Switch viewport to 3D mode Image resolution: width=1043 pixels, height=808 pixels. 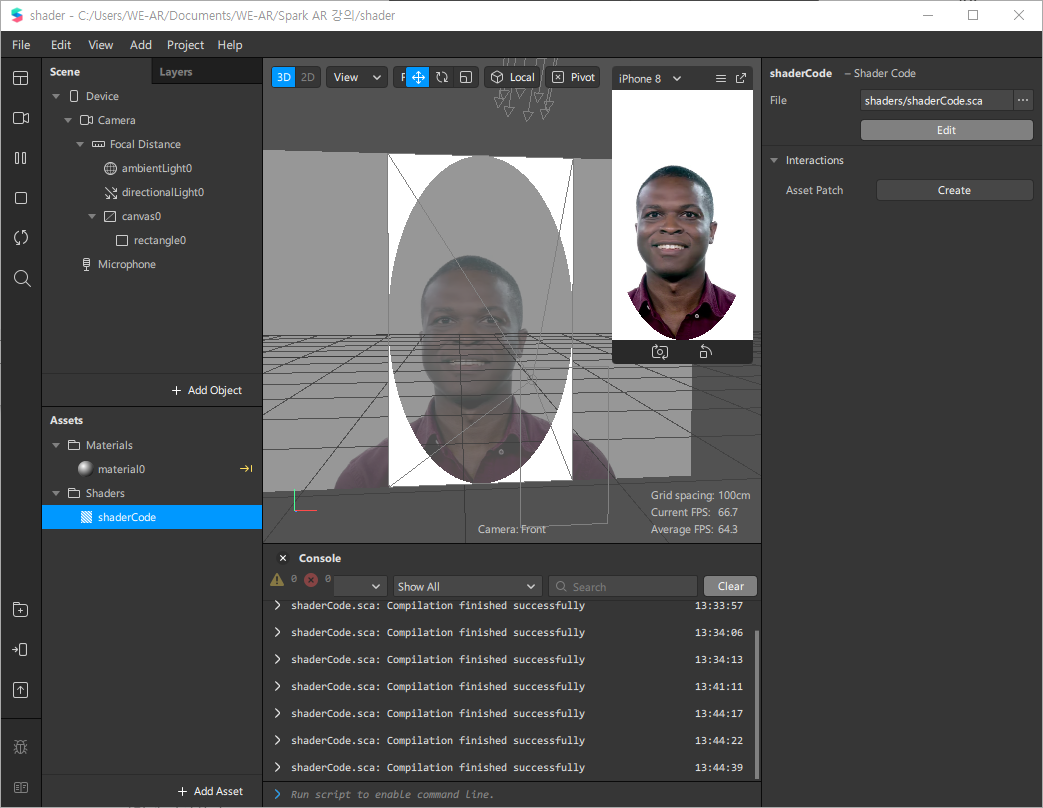click(283, 77)
